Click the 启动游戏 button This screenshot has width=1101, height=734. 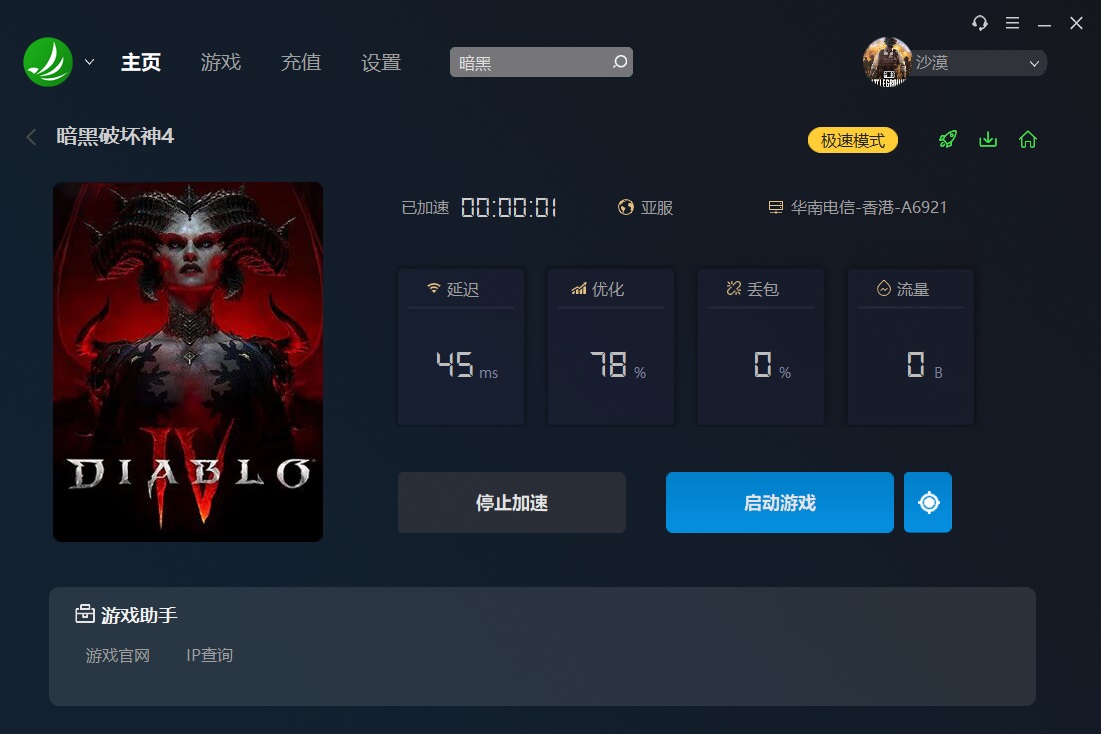[x=779, y=502]
